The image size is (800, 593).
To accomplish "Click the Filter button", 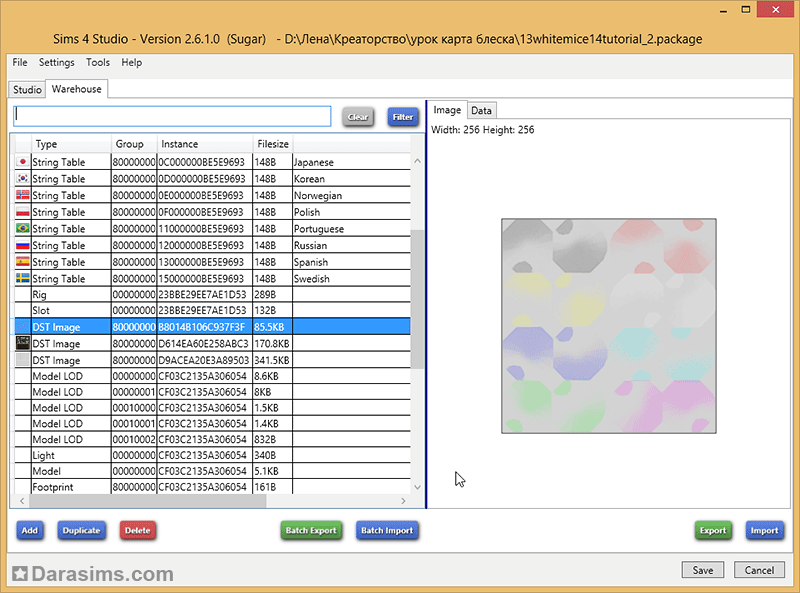I will click(x=403, y=117).
